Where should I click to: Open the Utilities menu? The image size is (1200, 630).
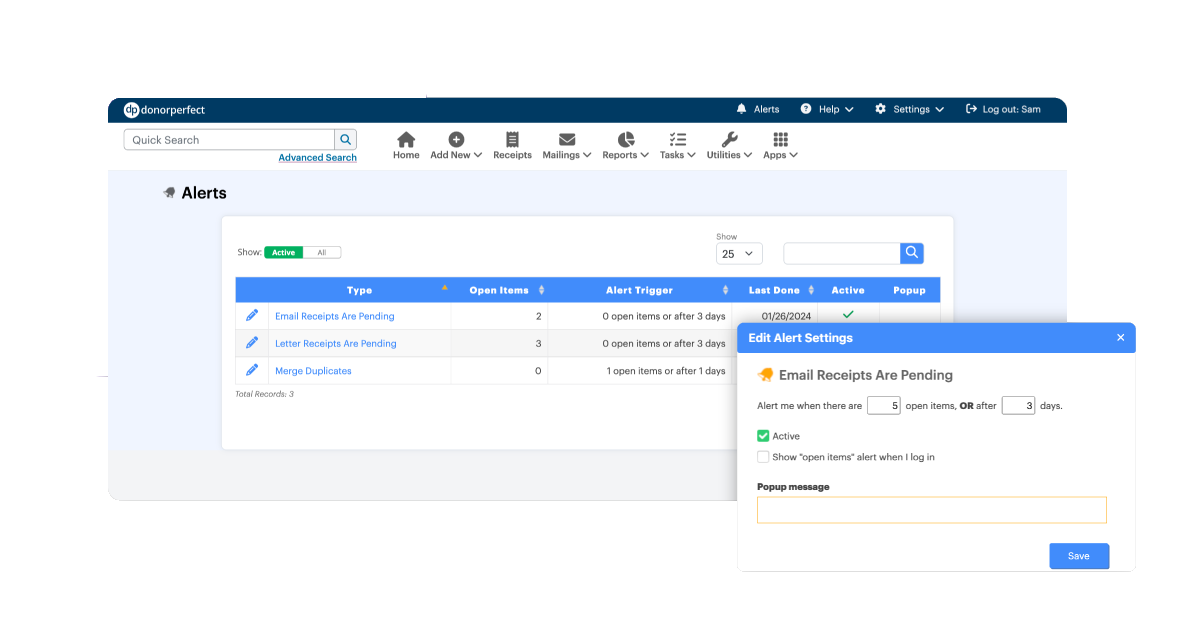(x=729, y=146)
